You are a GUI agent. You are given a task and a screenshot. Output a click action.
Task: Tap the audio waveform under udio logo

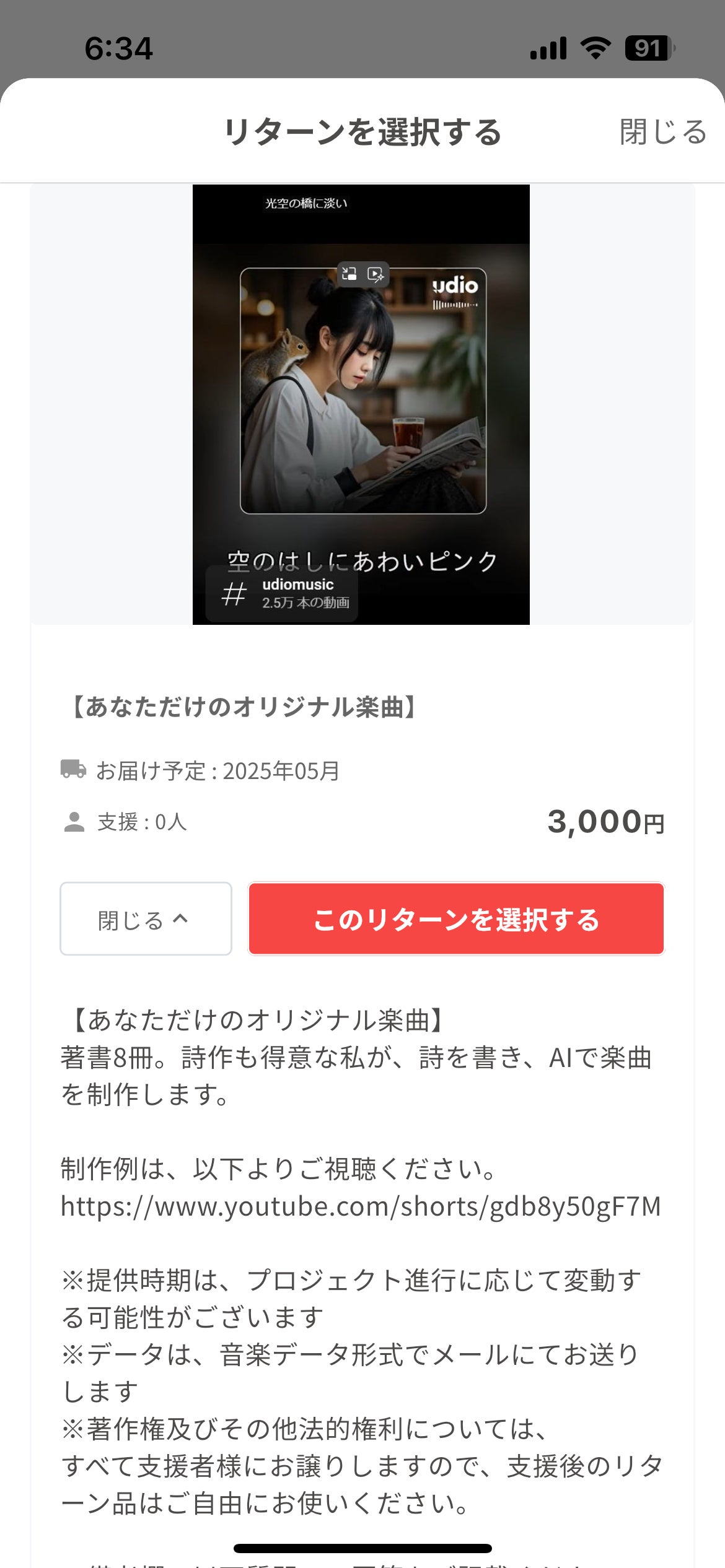pyautogui.click(x=455, y=305)
